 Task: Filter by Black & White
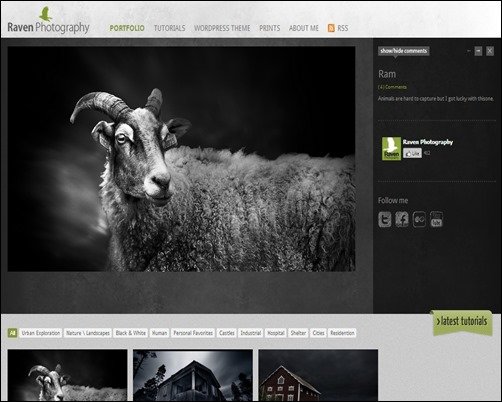tap(131, 333)
